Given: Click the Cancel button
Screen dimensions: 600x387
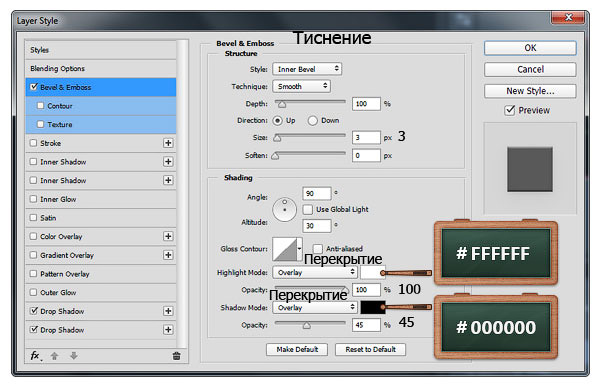Looking at the screenshot, I should [530, 69].
